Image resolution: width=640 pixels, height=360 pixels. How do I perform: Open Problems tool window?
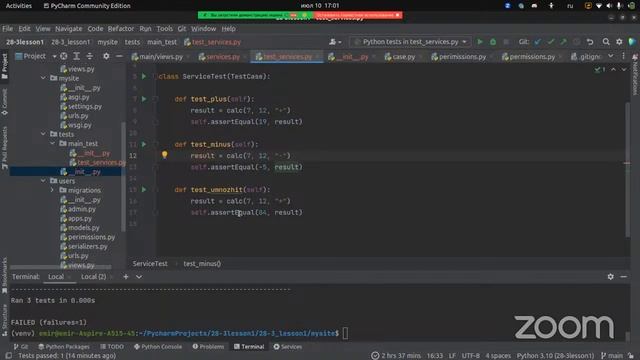pyautogui.click(x=208, y=347)
